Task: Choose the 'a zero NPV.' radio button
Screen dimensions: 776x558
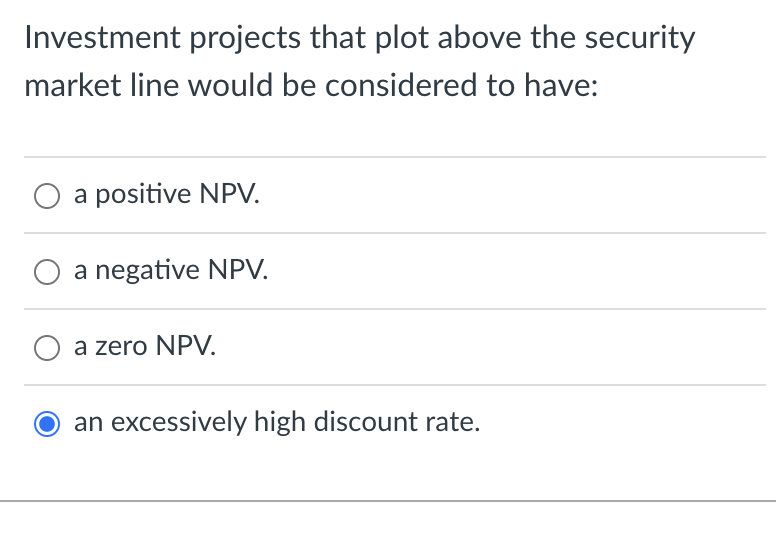Action: pyautogui.click(x=47, y=348)
